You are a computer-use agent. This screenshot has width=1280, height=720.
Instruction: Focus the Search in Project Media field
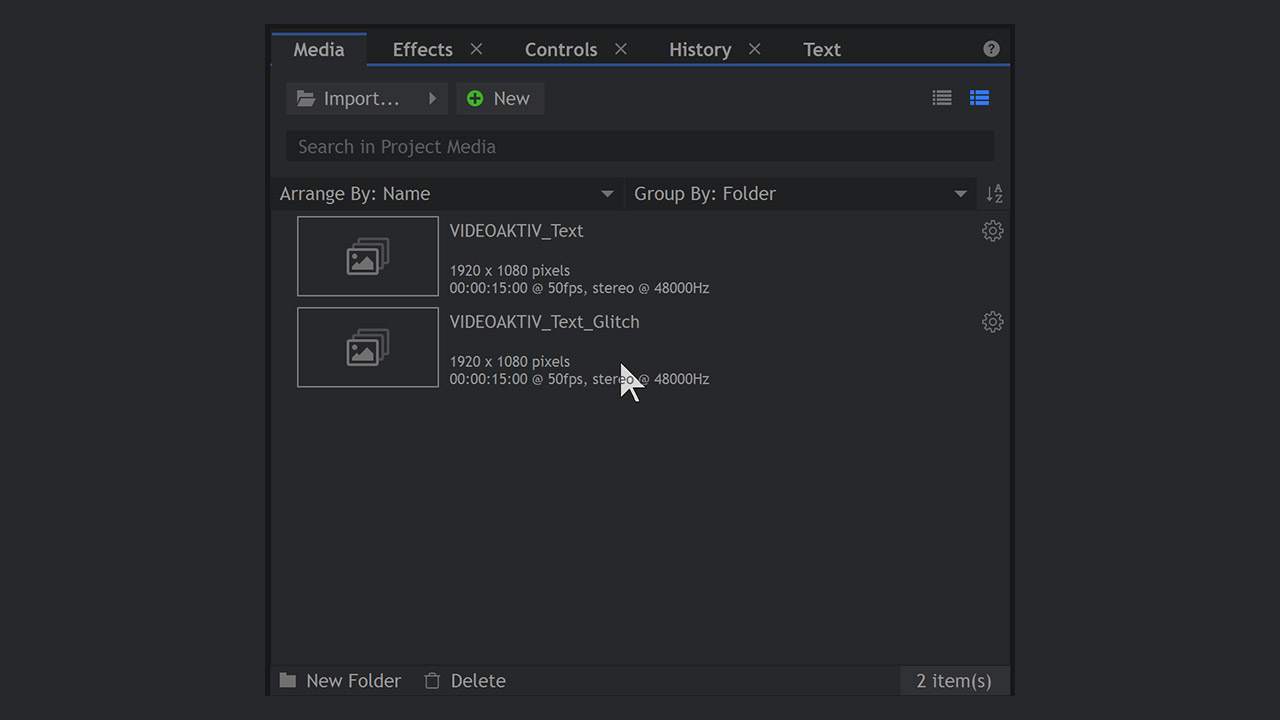point(640,147)
